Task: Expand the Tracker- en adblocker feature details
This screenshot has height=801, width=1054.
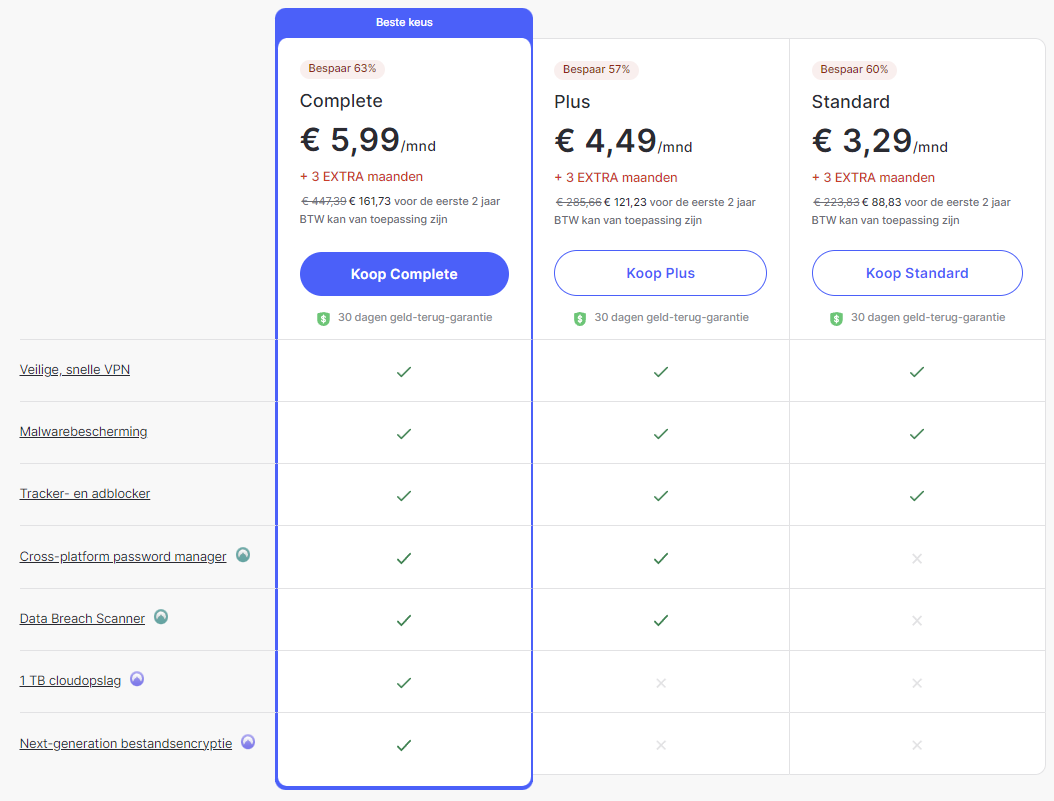Action: click(85, 493)
